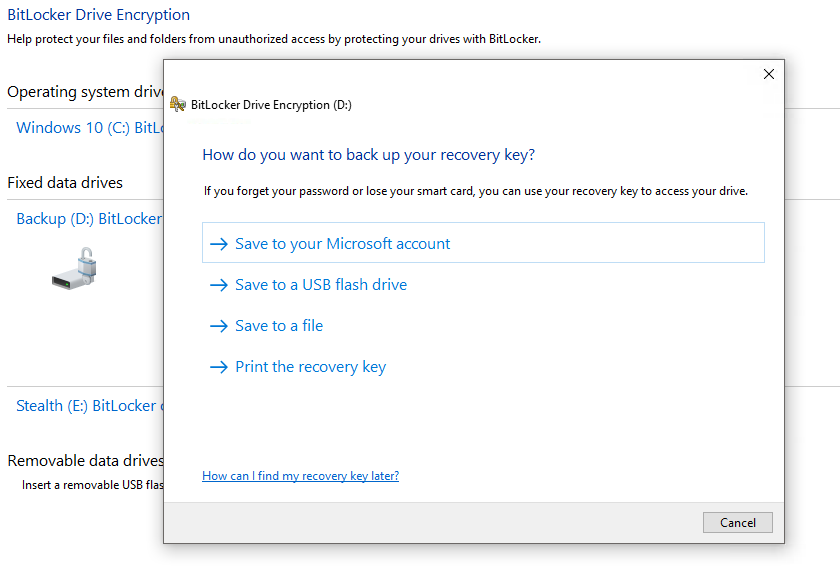Click the Insert a removable USB flash text
Screen dimensions: 840x575
[93, 485]
